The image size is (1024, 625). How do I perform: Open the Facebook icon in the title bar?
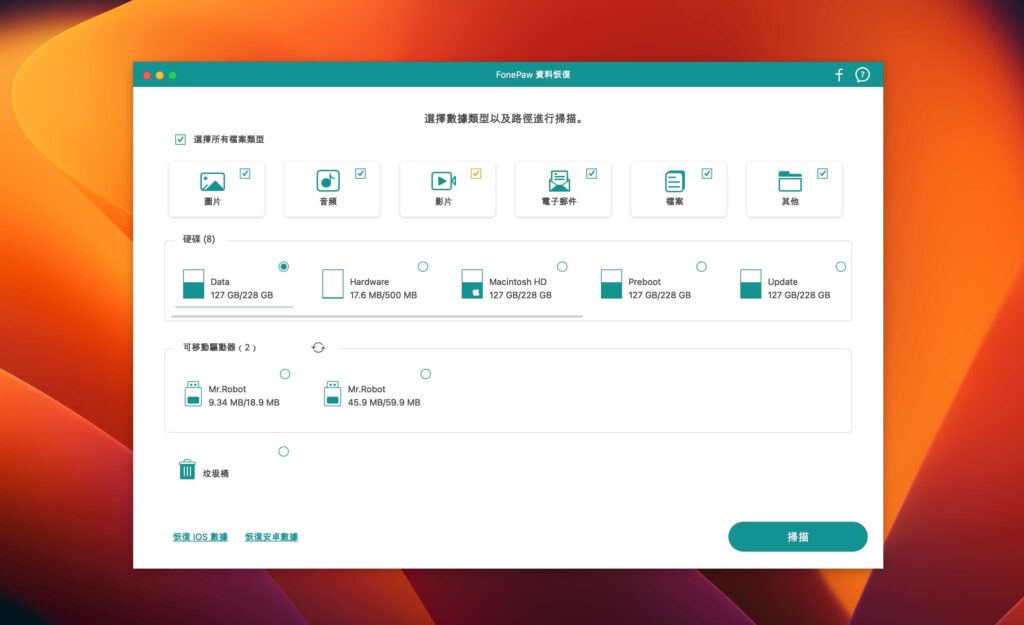[839, 74]
